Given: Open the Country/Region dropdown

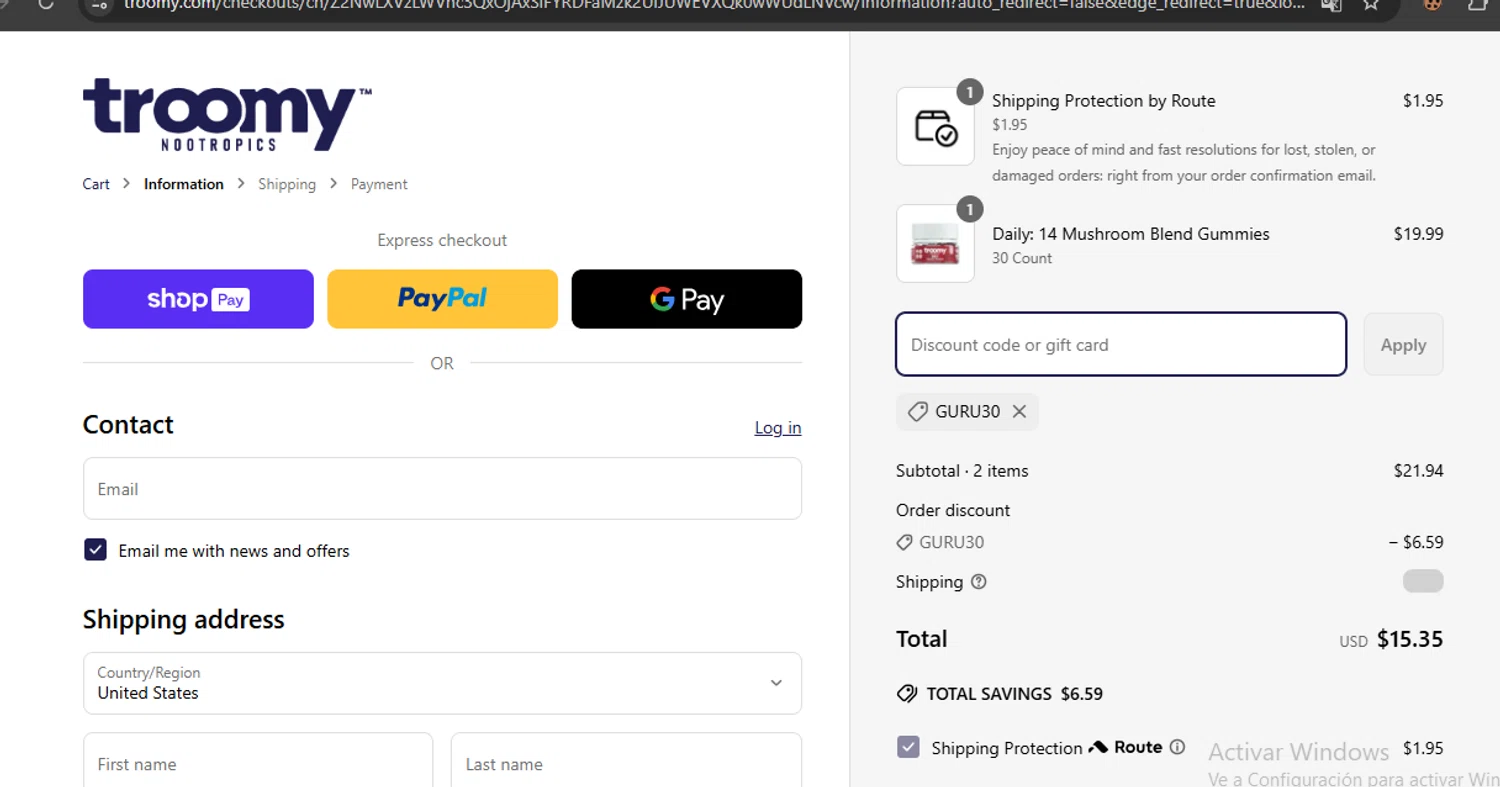Looking at the screenshot, I should click(442, 683).
